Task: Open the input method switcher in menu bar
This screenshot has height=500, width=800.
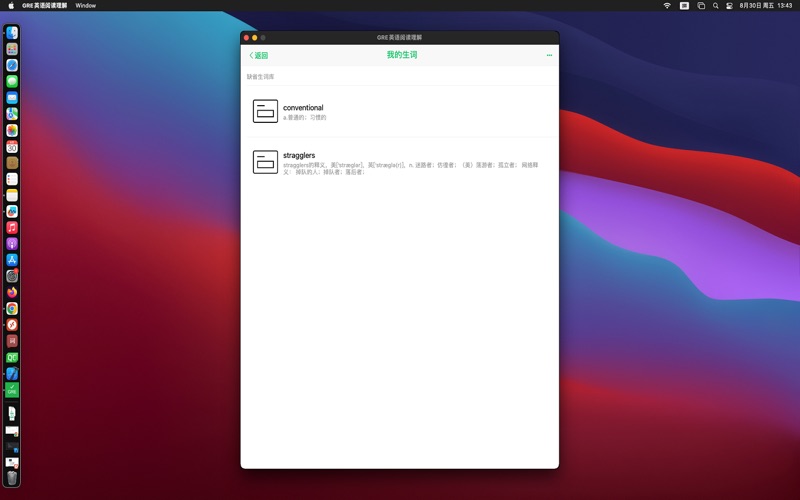Action: (x=684, y=5)
